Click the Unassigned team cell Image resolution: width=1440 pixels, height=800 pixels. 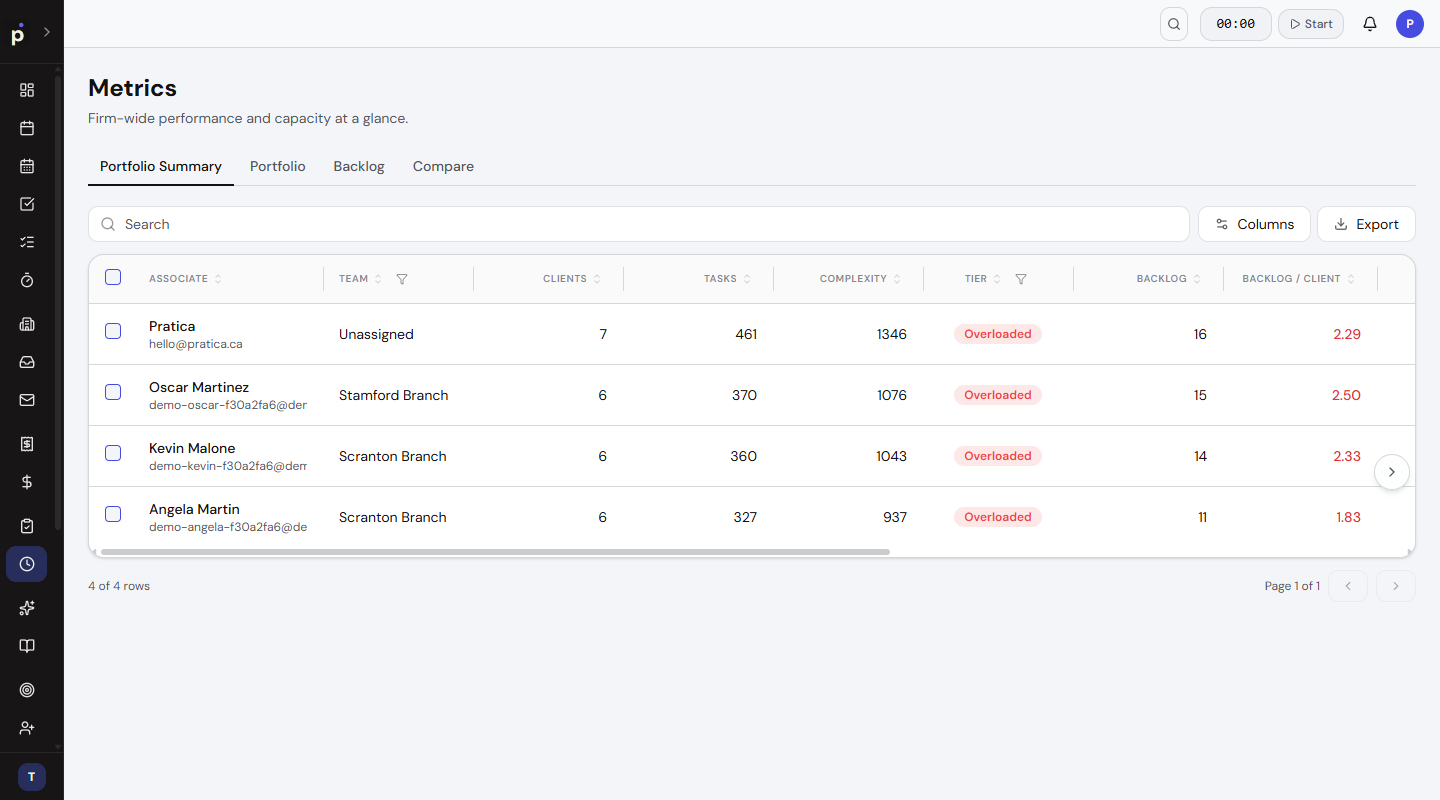pyautogui.click(x=376, y=334)
